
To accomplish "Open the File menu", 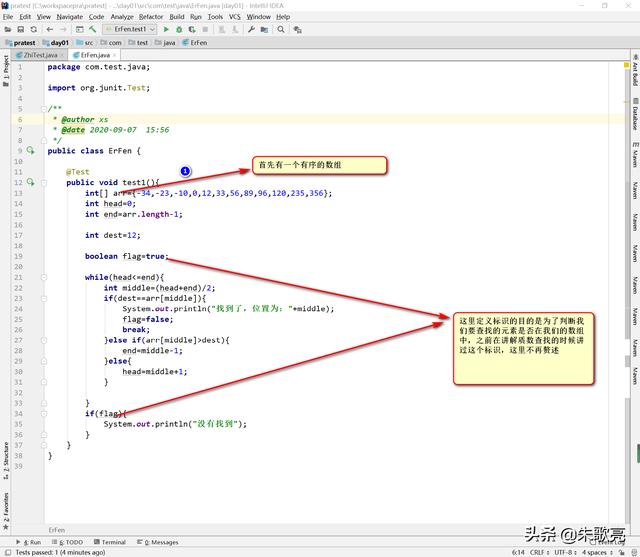I will tap(8, 17).
